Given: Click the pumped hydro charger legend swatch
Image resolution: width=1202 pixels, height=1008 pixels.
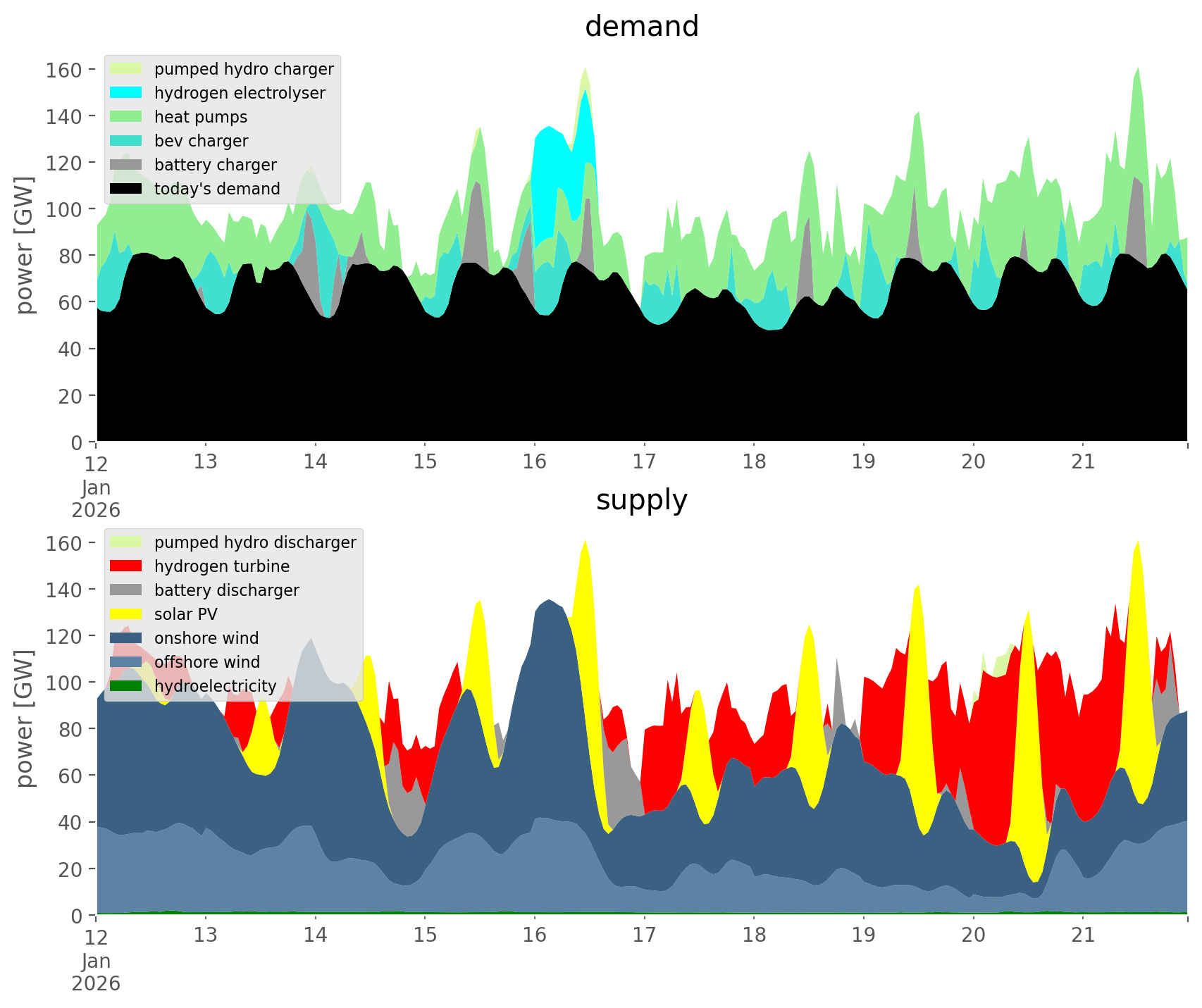Looking at the screenshot, I should (127, 69).
